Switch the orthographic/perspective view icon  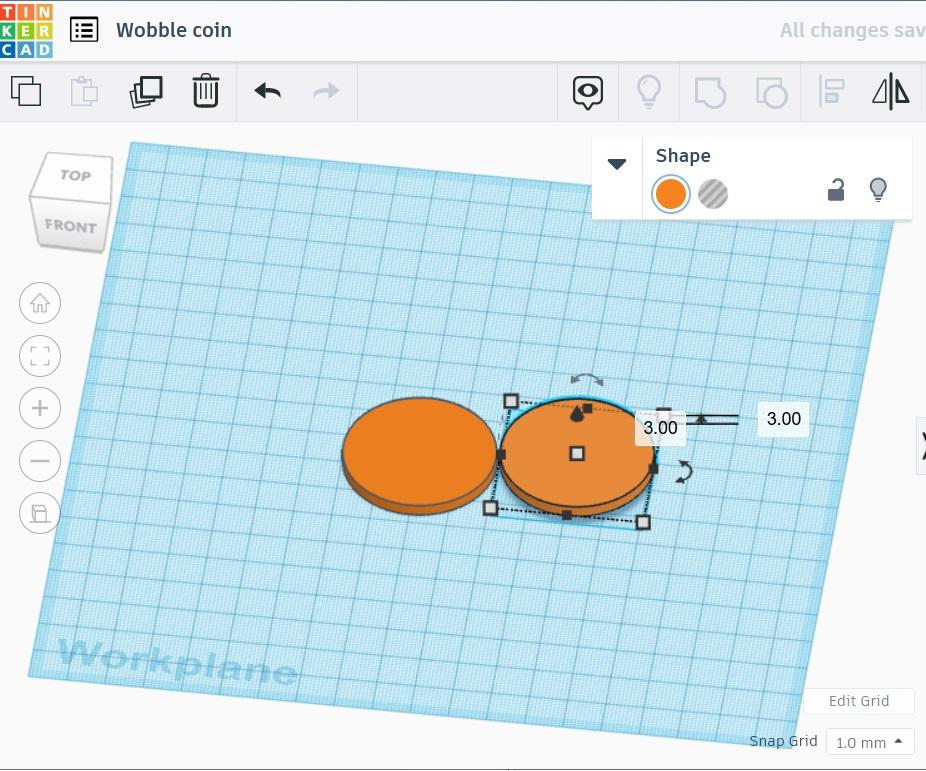pyautogui.click(x=40, y=513)
